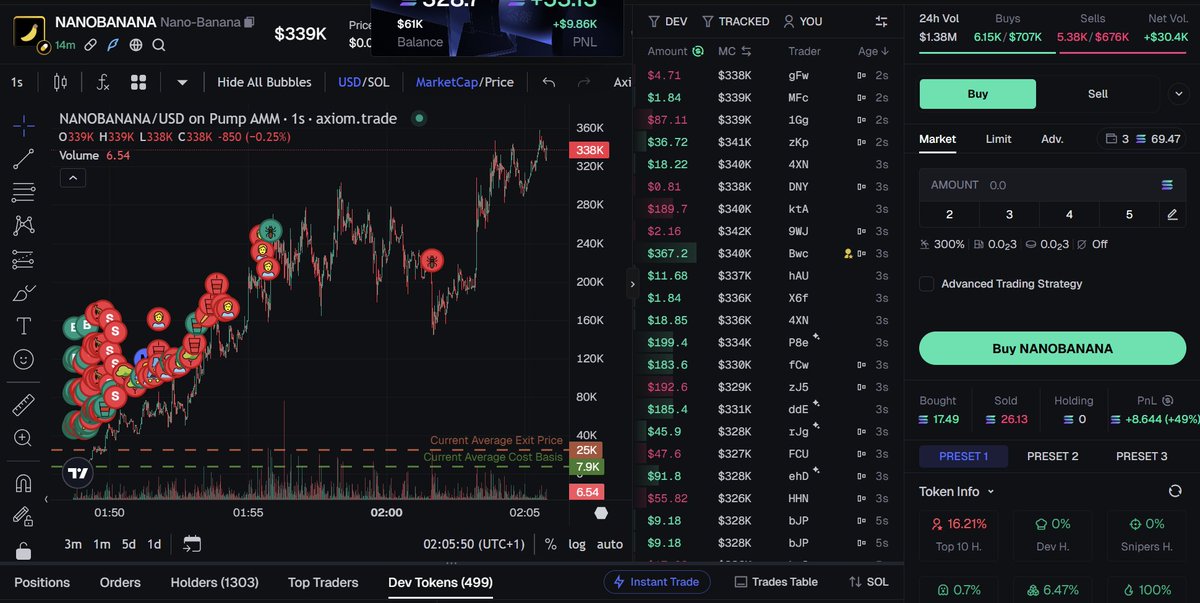Open the Instant Trade button

pyautogui.click(x=657, y=582)
